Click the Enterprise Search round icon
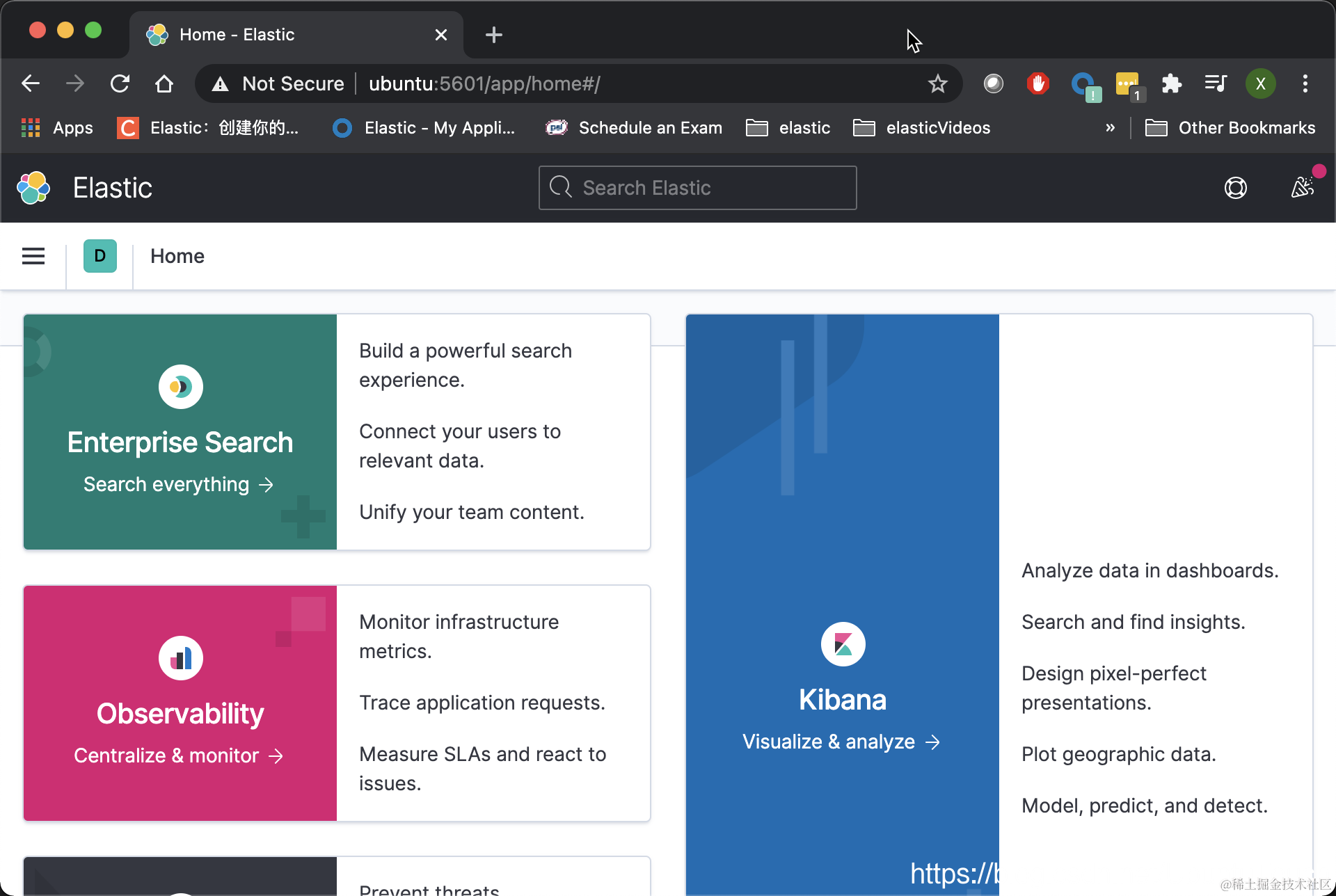1336x896 pixels. coord(180,387)
